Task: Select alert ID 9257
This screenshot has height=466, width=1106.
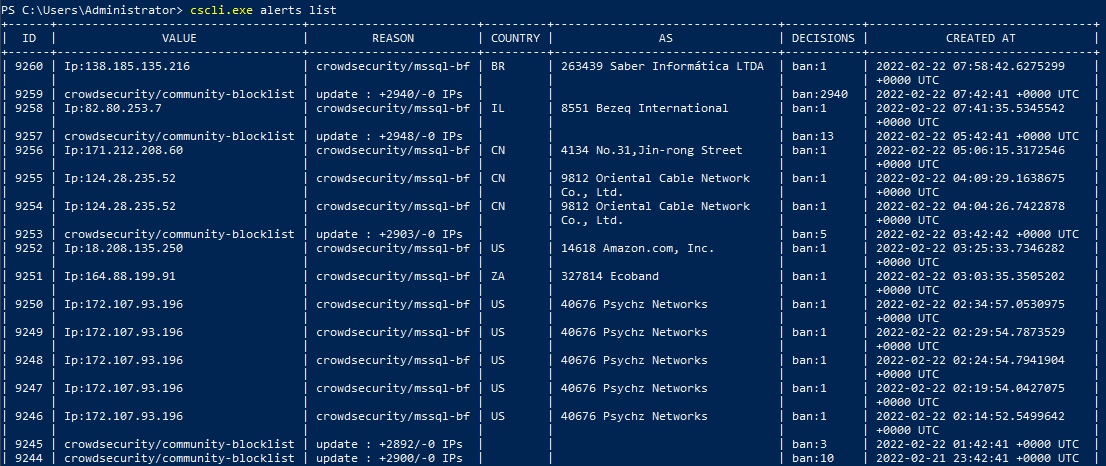Action: pyautogui.click(x=29, y=136)
